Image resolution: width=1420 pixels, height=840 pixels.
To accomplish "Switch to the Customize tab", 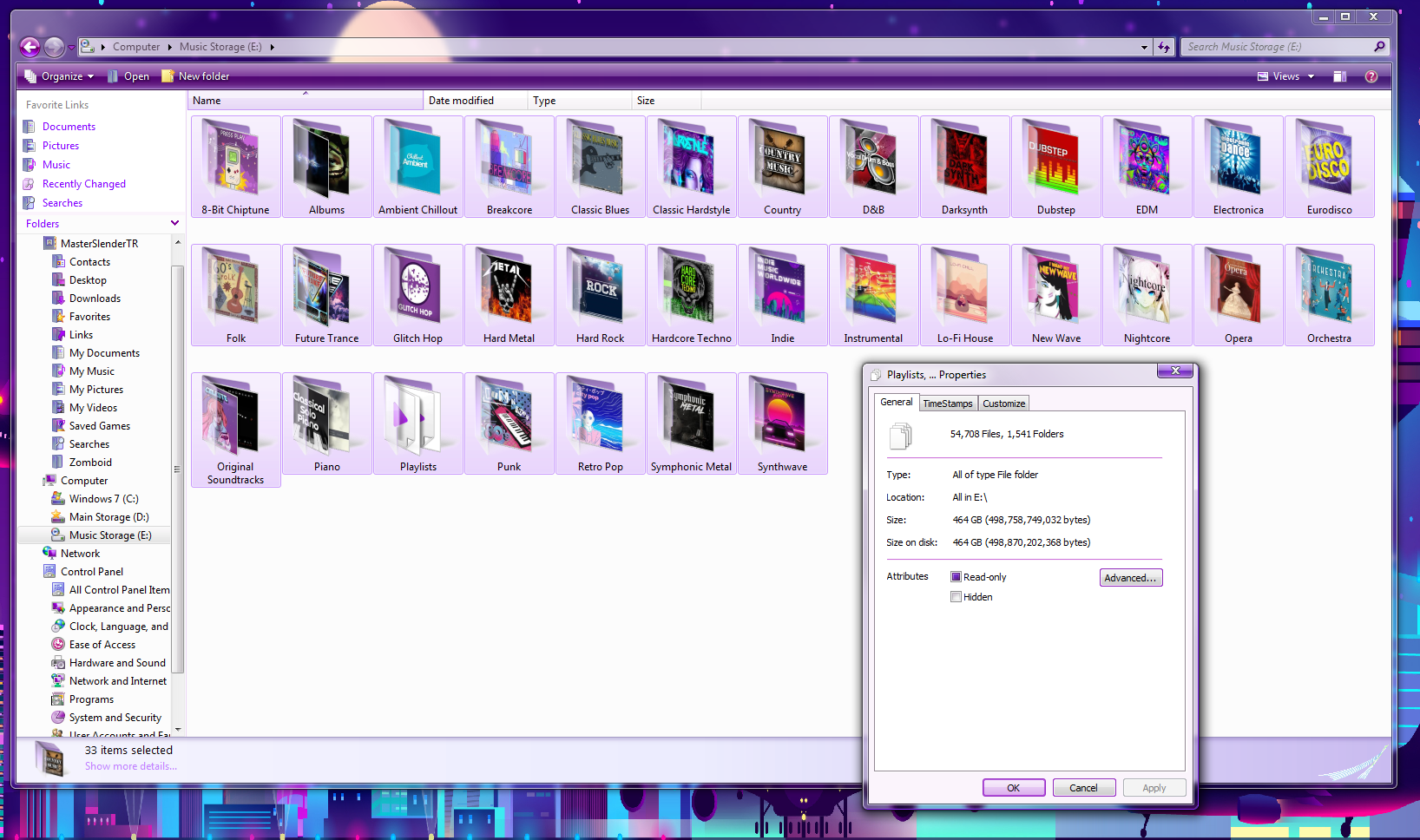I will click(x=1003, y=404).
